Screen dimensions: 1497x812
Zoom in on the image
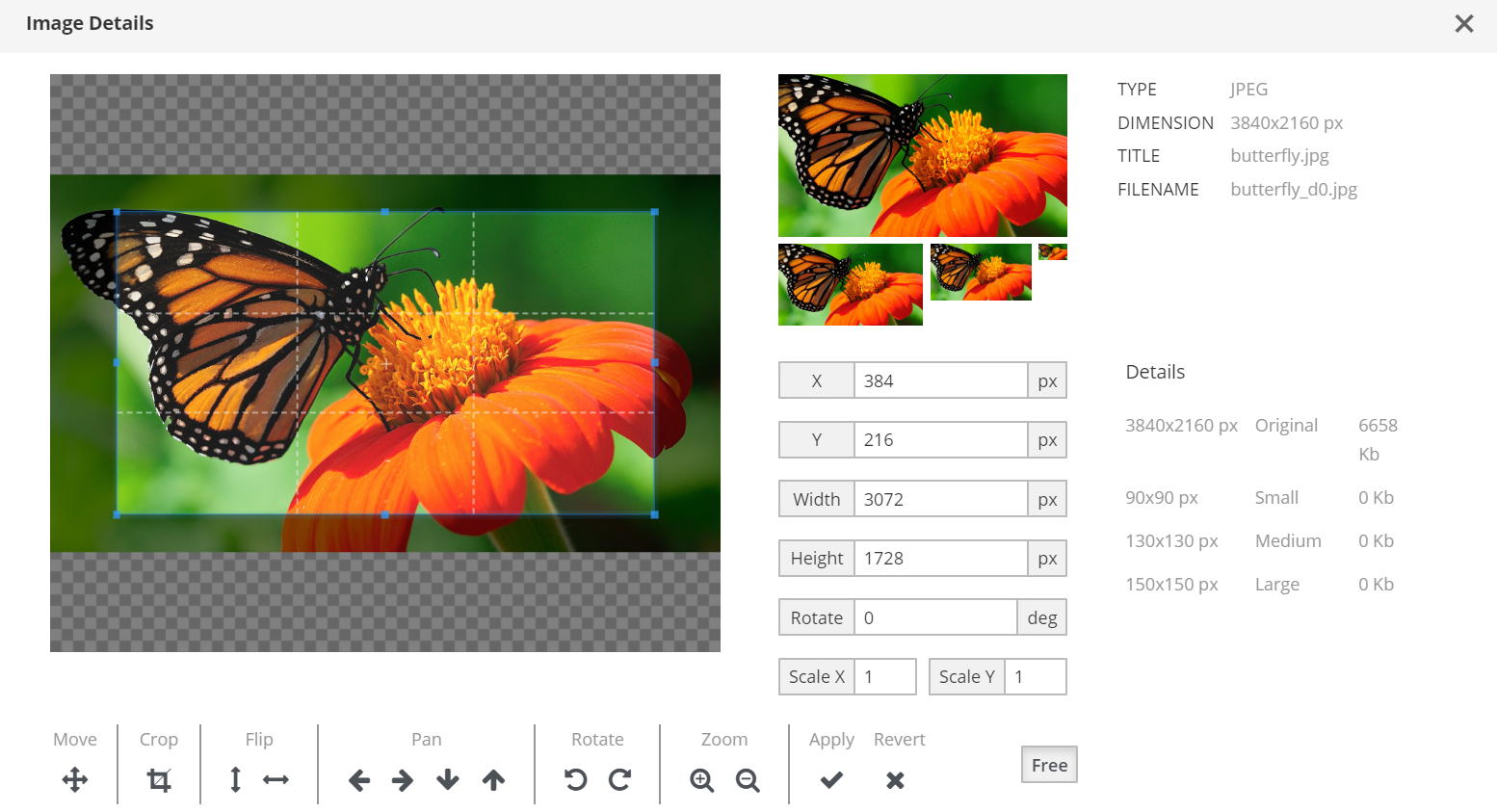click(x=702, y=780)
